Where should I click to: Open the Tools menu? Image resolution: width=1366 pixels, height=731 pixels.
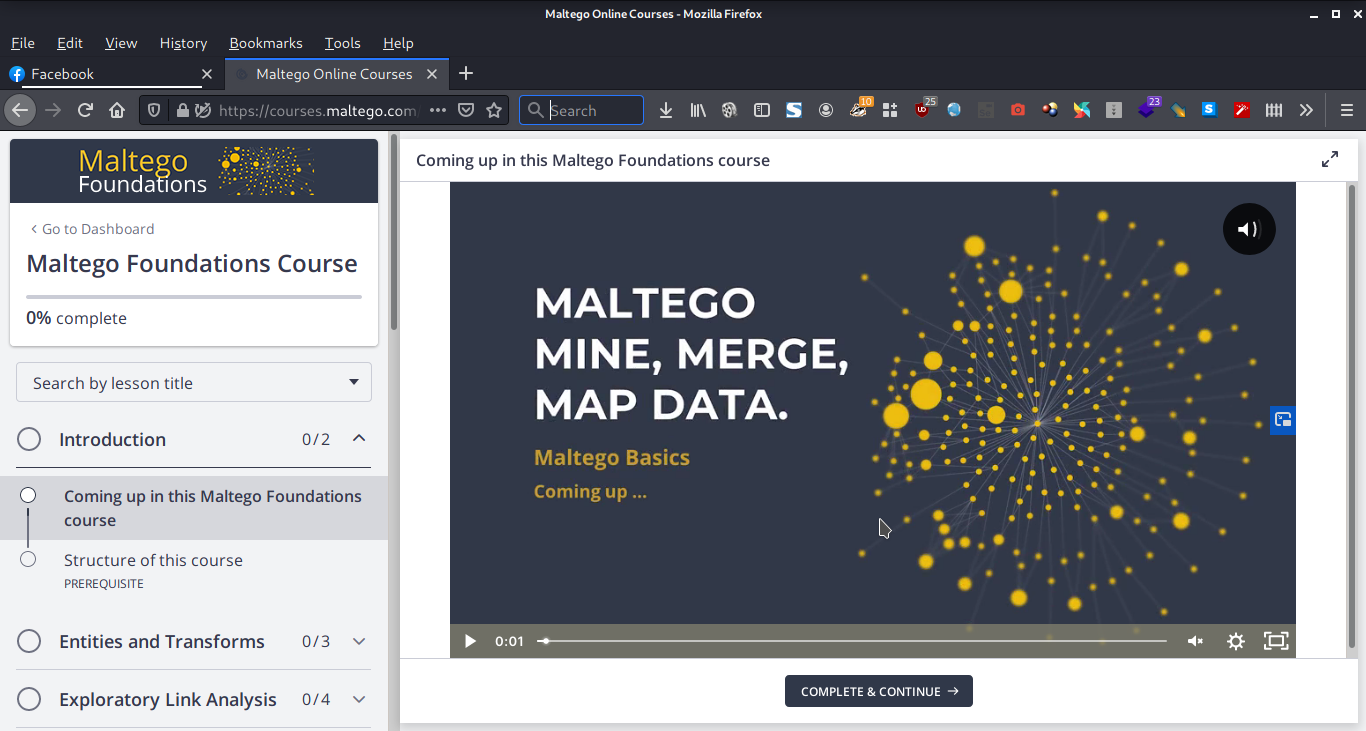click(342, 43)
